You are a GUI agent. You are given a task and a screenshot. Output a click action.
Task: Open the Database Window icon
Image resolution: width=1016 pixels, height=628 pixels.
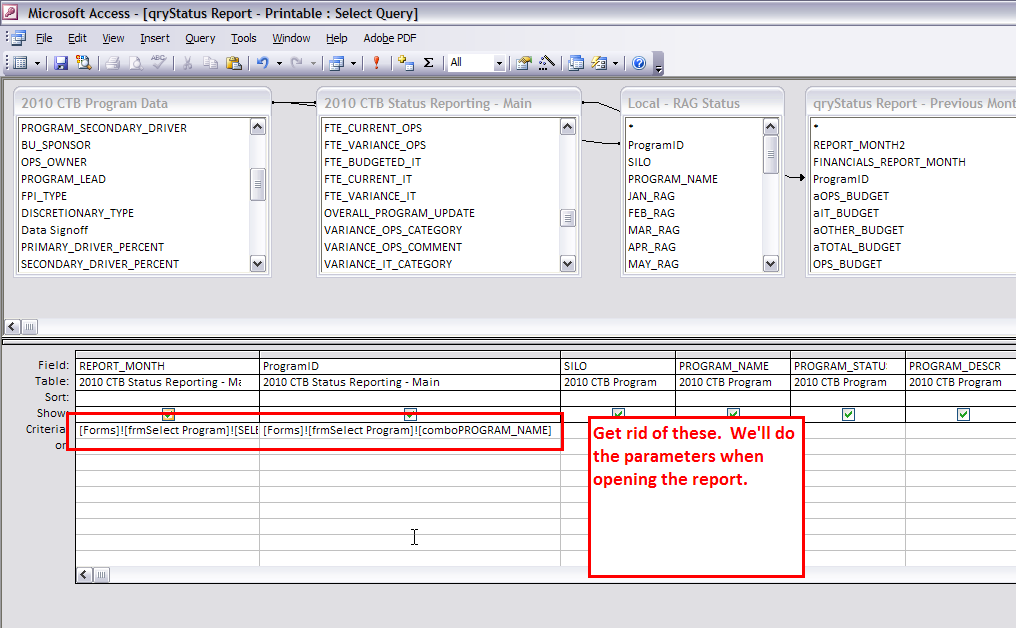coord(576,63)
